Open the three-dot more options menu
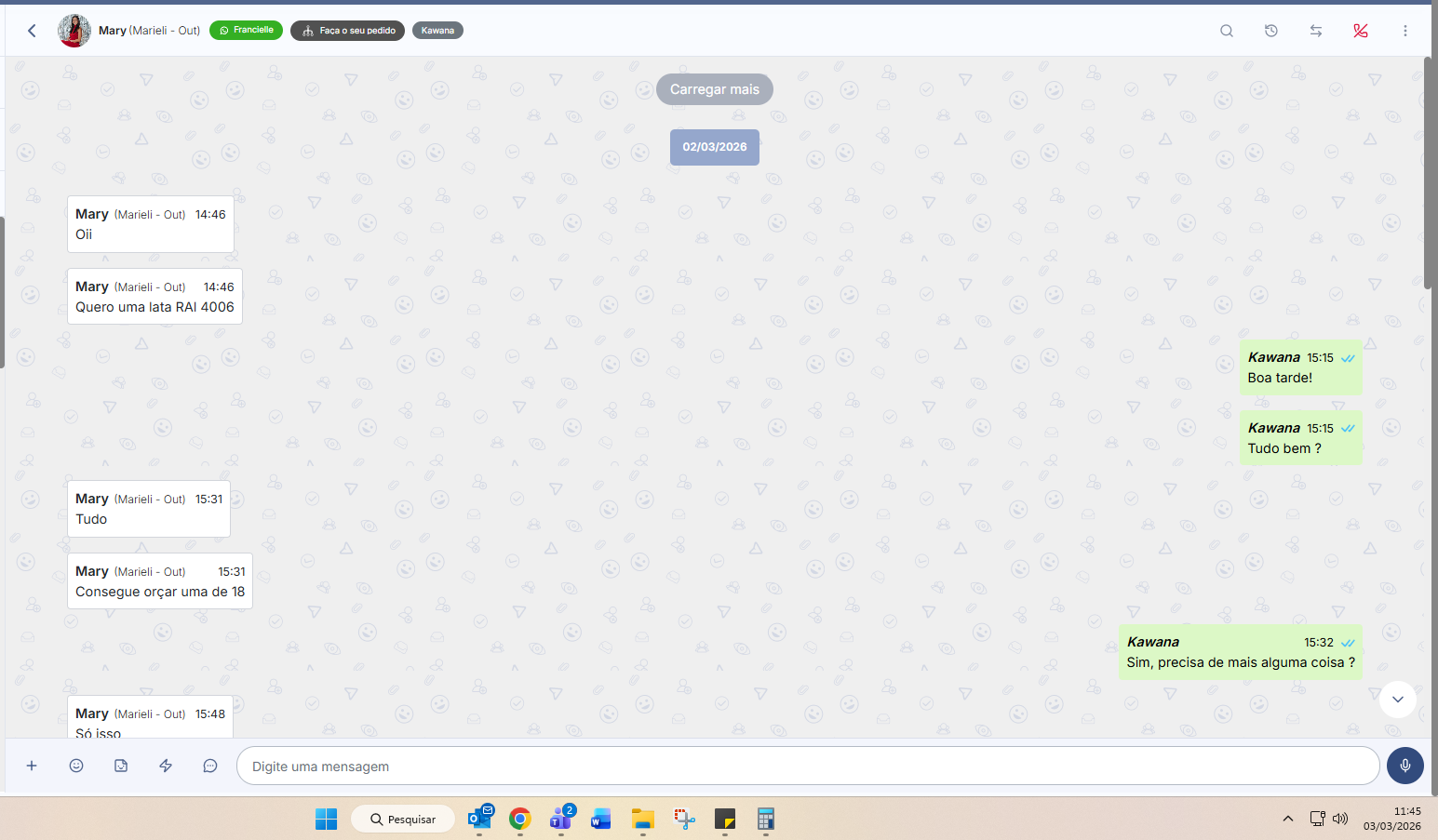This screenshot has width=1438, height=840. [x=1405, y=31]
